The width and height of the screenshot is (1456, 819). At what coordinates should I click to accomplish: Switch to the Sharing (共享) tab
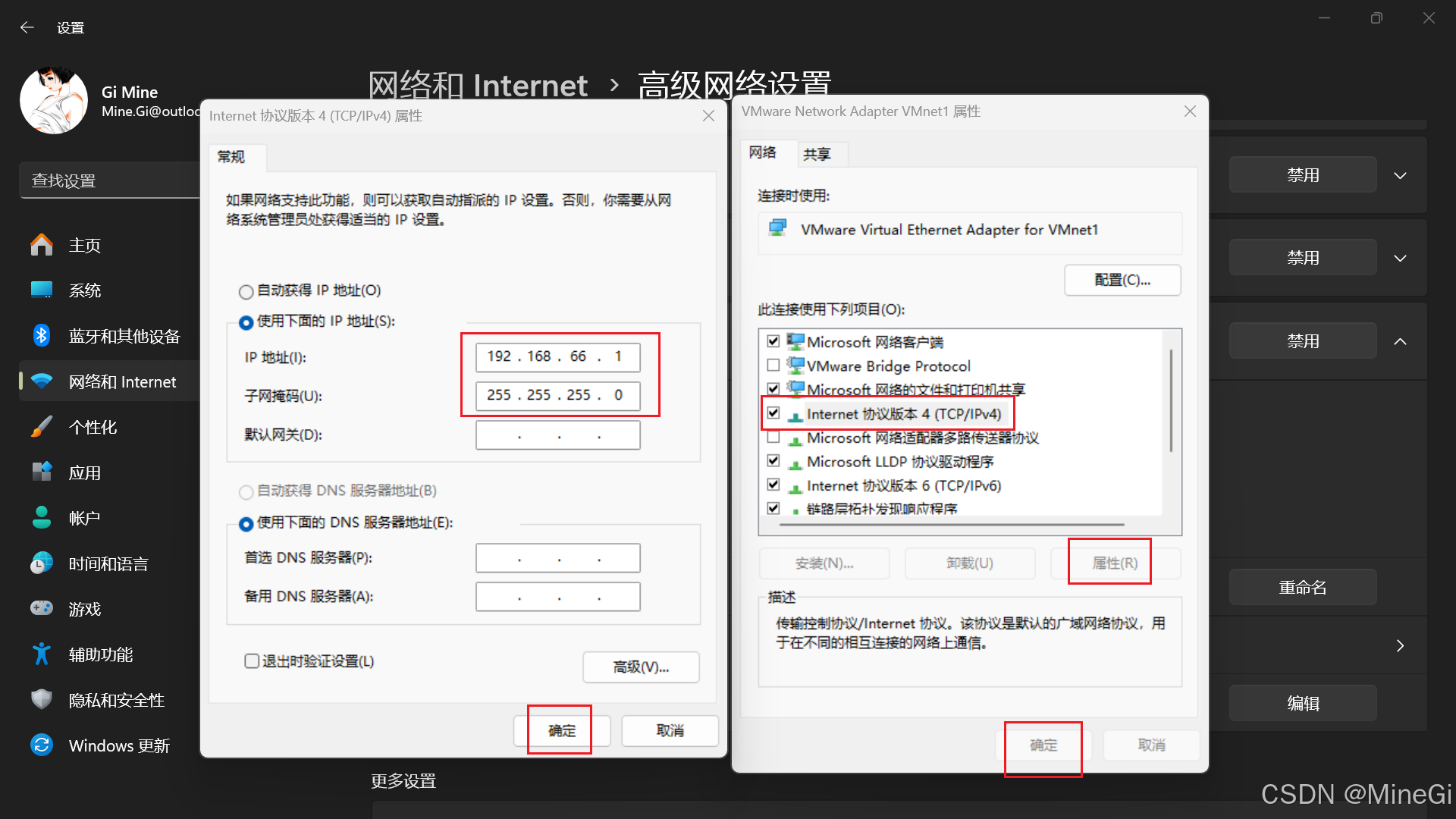[817, 154]
